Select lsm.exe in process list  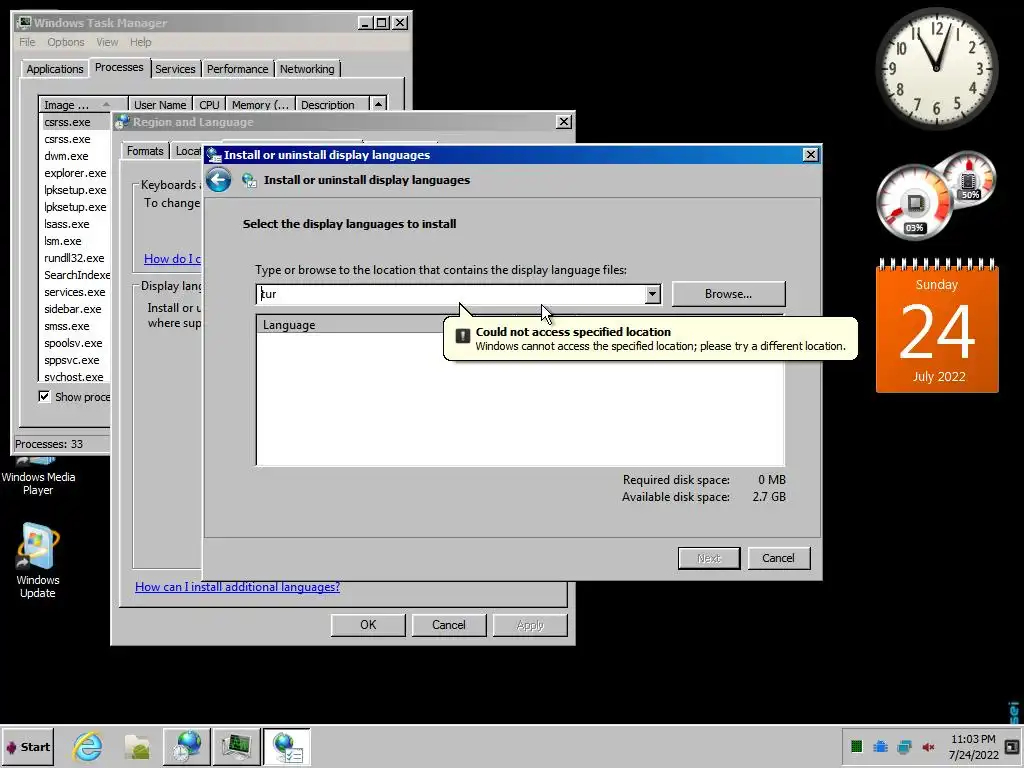coord(75,241)
